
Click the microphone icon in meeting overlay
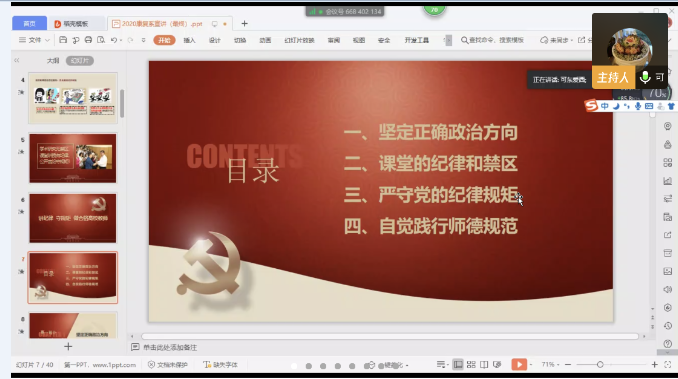click(645, 77)
